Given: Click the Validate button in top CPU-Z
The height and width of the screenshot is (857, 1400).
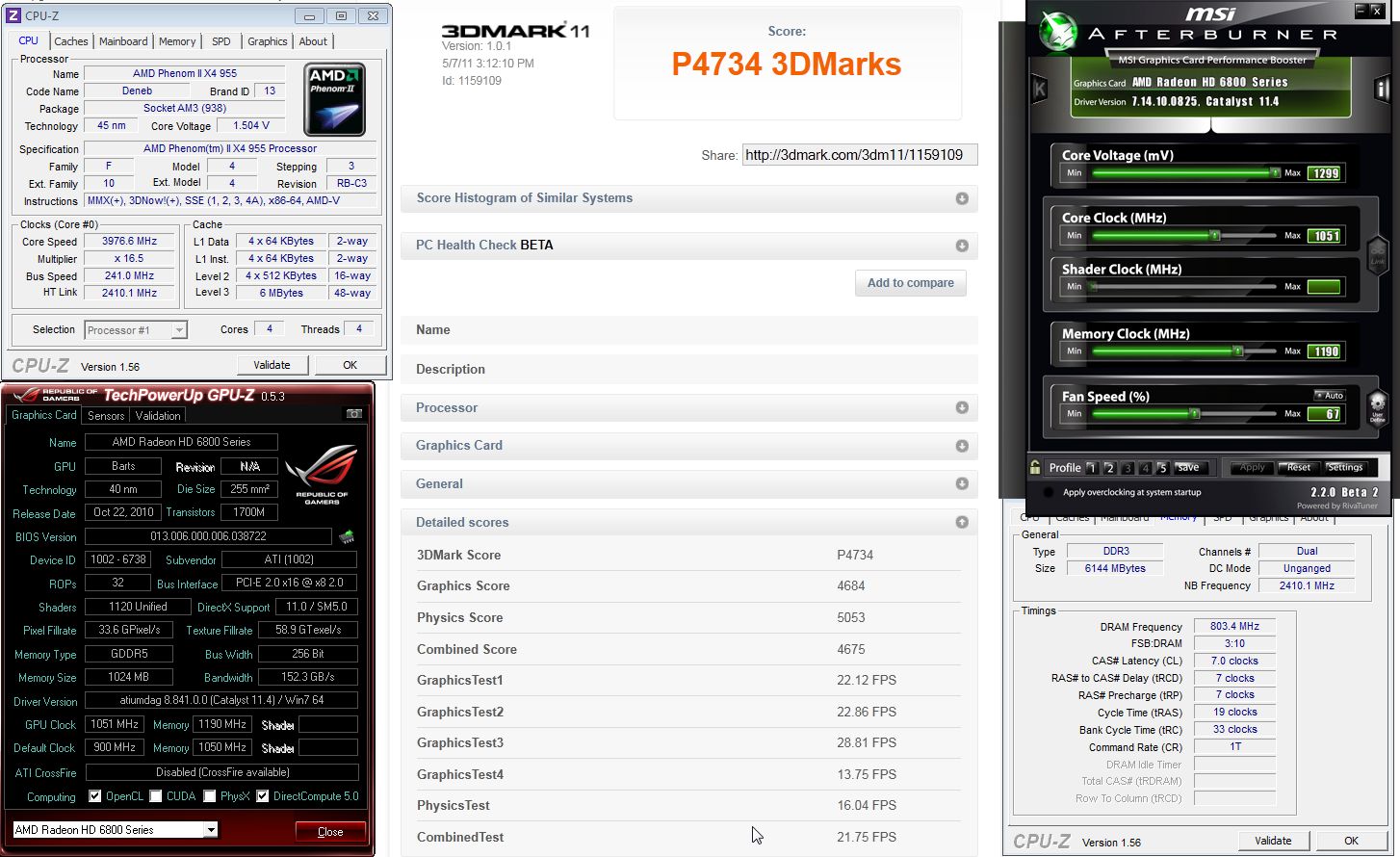Looking at the screenshot, I should pyautogui.click(x=272, y=365).
